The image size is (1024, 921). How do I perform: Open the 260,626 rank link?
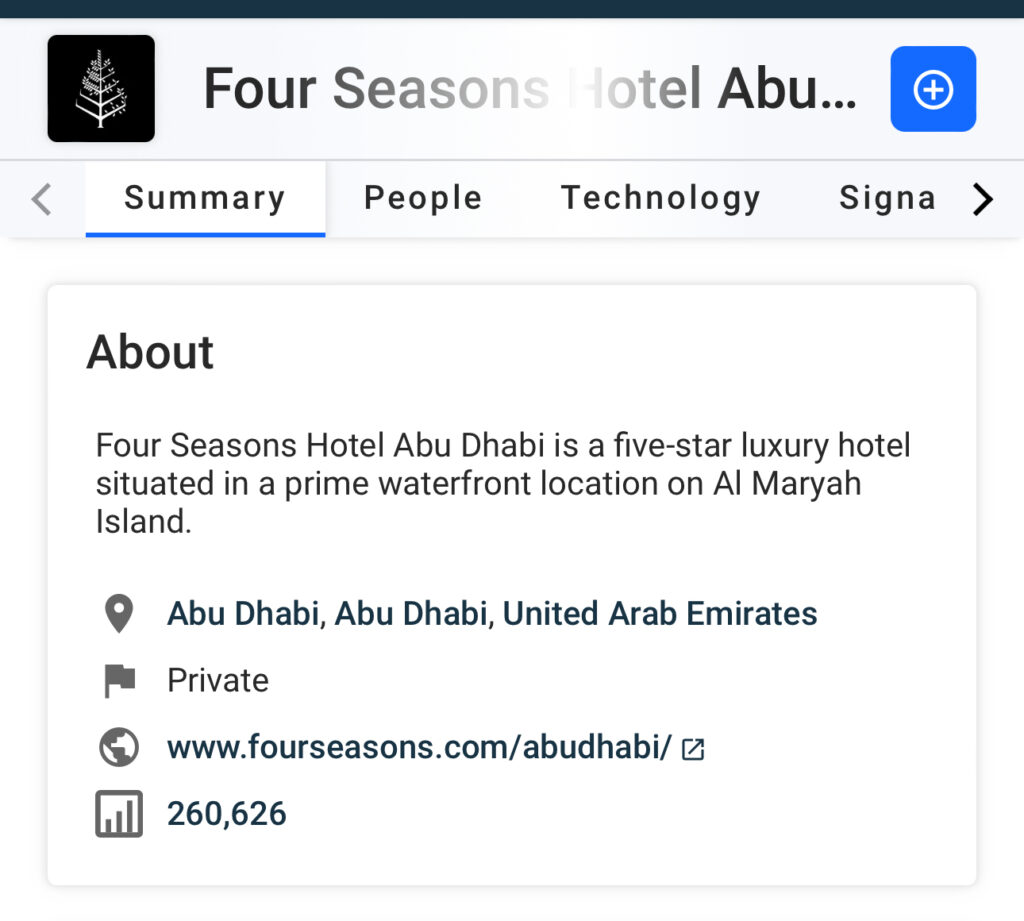pos(227,814)
